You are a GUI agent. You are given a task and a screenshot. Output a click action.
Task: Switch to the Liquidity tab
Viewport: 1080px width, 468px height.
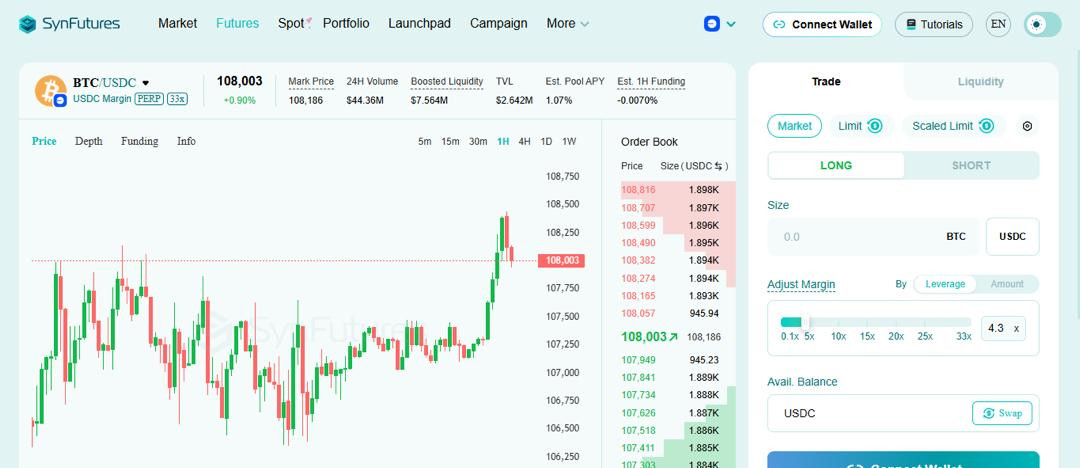[980, 82]
